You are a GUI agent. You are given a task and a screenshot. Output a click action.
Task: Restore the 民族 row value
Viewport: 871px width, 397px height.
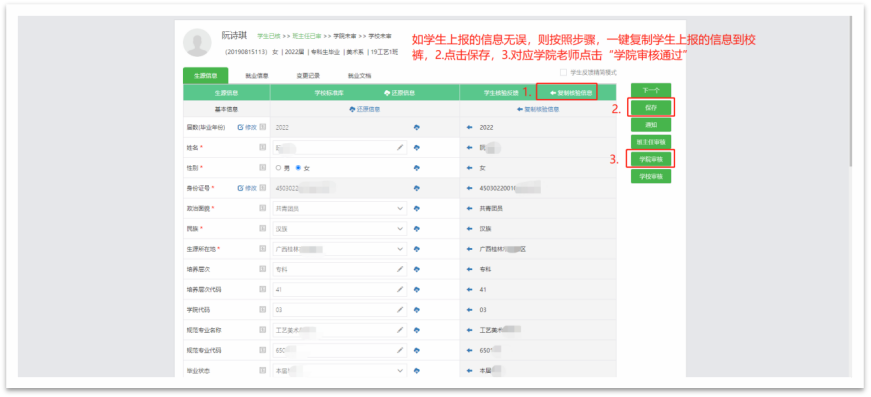417,229
